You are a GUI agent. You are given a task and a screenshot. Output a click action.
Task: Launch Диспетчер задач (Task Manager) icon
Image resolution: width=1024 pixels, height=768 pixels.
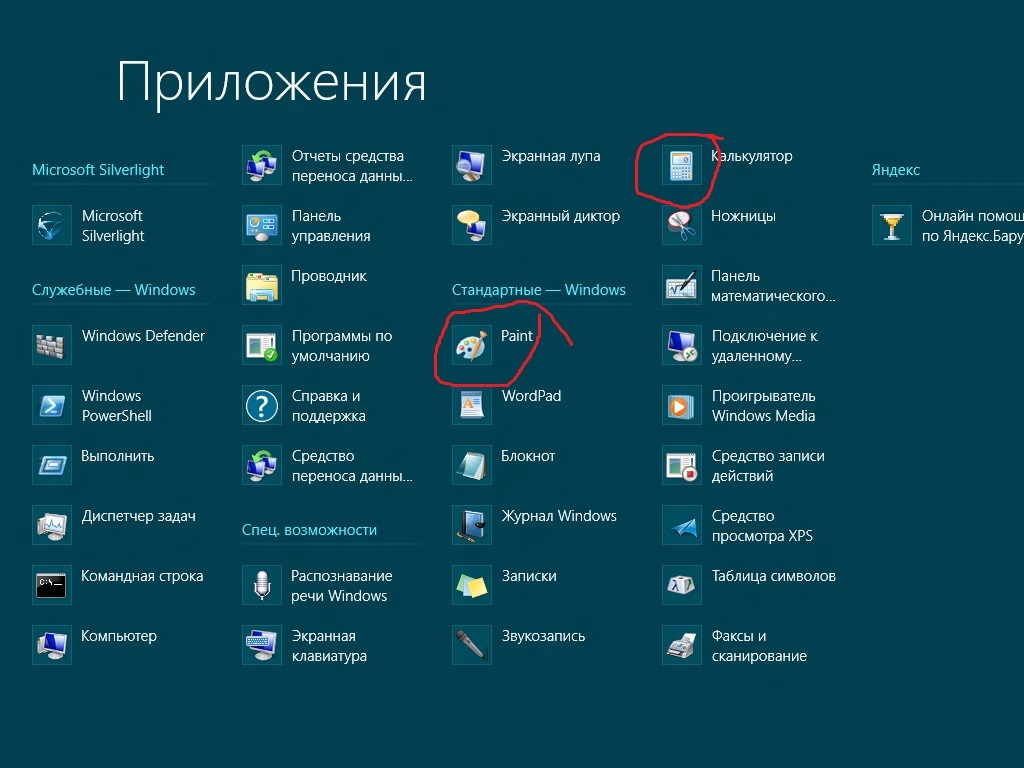tap(52, 526)
